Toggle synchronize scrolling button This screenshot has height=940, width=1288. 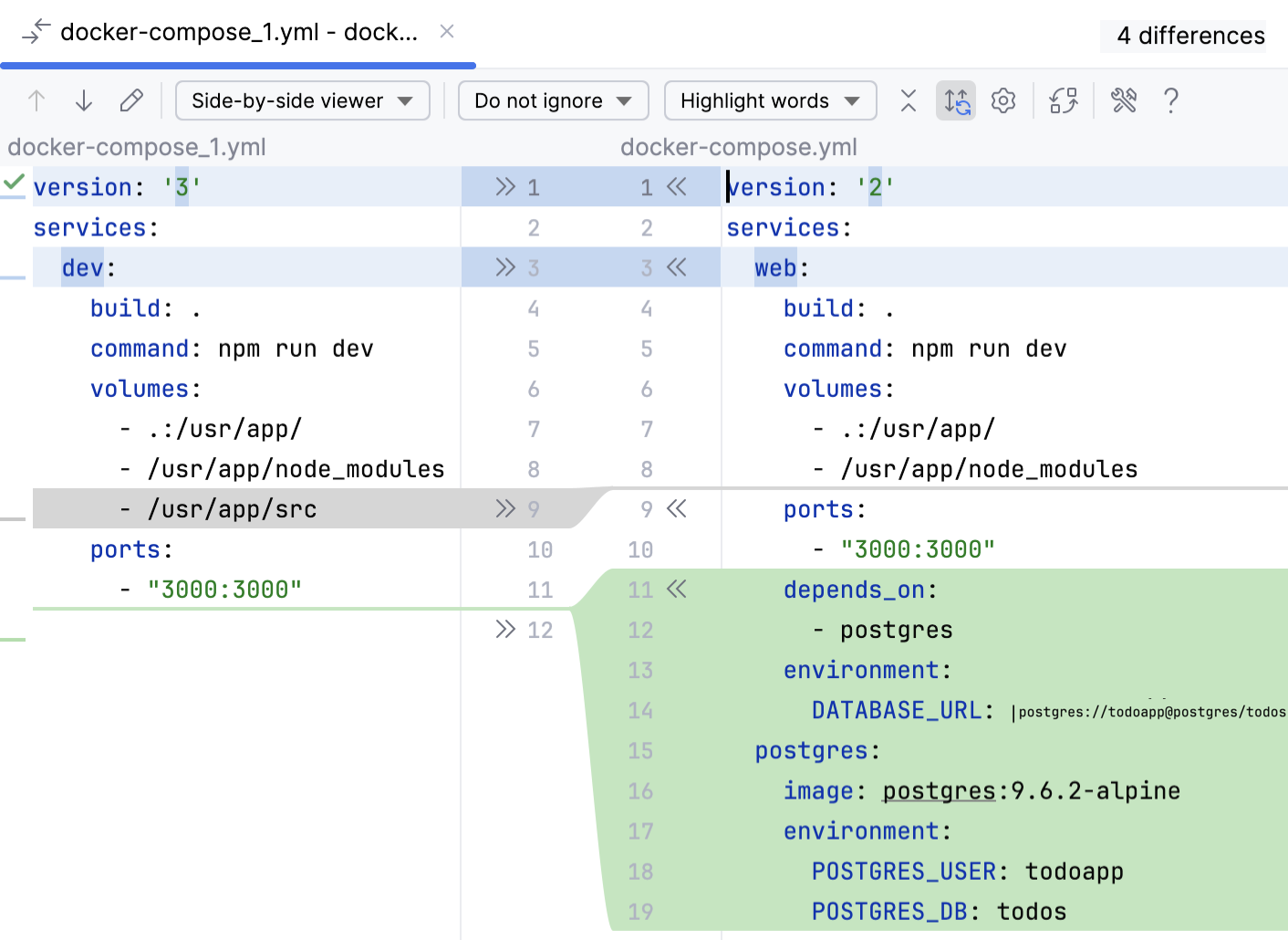click(x=955, y=100)
